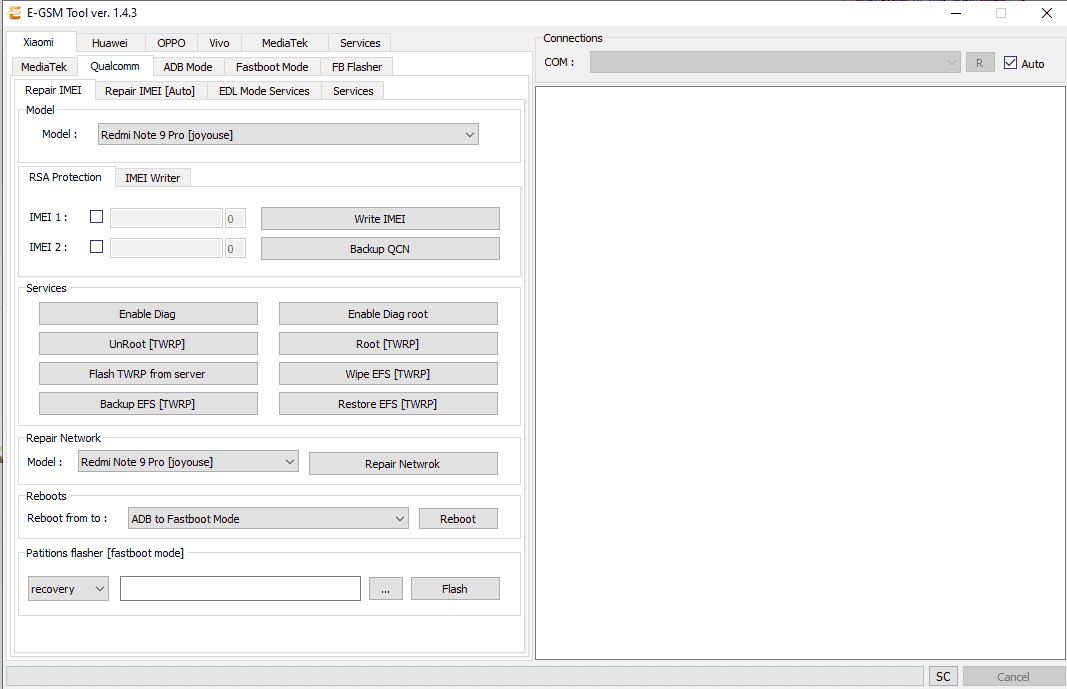Switch to the IMEI Writer tab
The height and width of the screenshot is (689, 1067).
click(x=152, y=178)
